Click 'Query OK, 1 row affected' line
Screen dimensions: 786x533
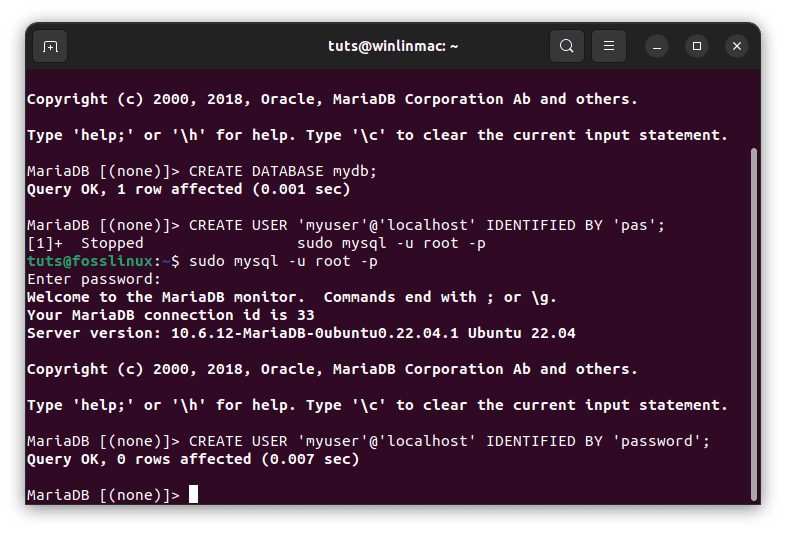coord(188,189)
